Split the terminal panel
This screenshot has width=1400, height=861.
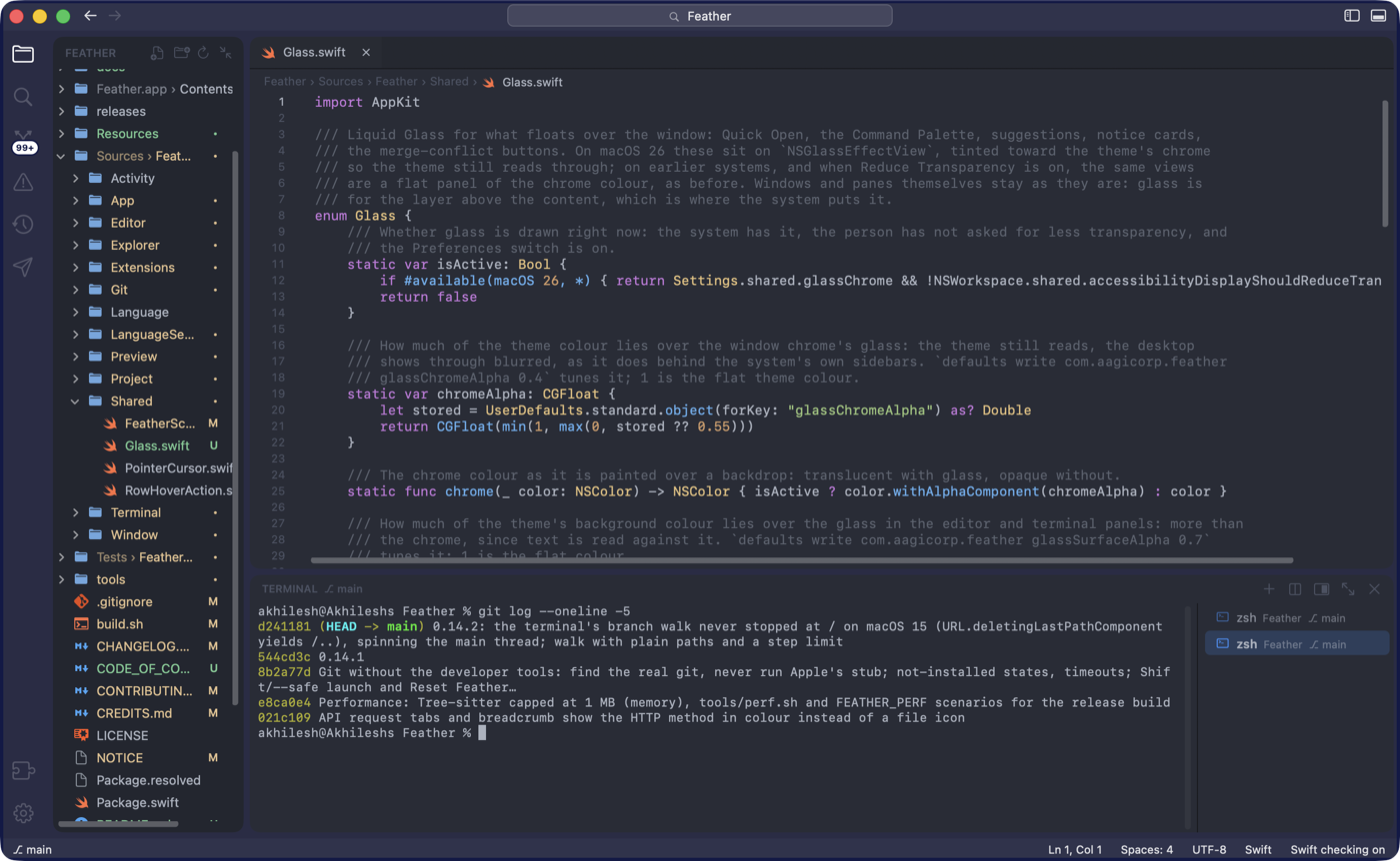pos(1295,590)
